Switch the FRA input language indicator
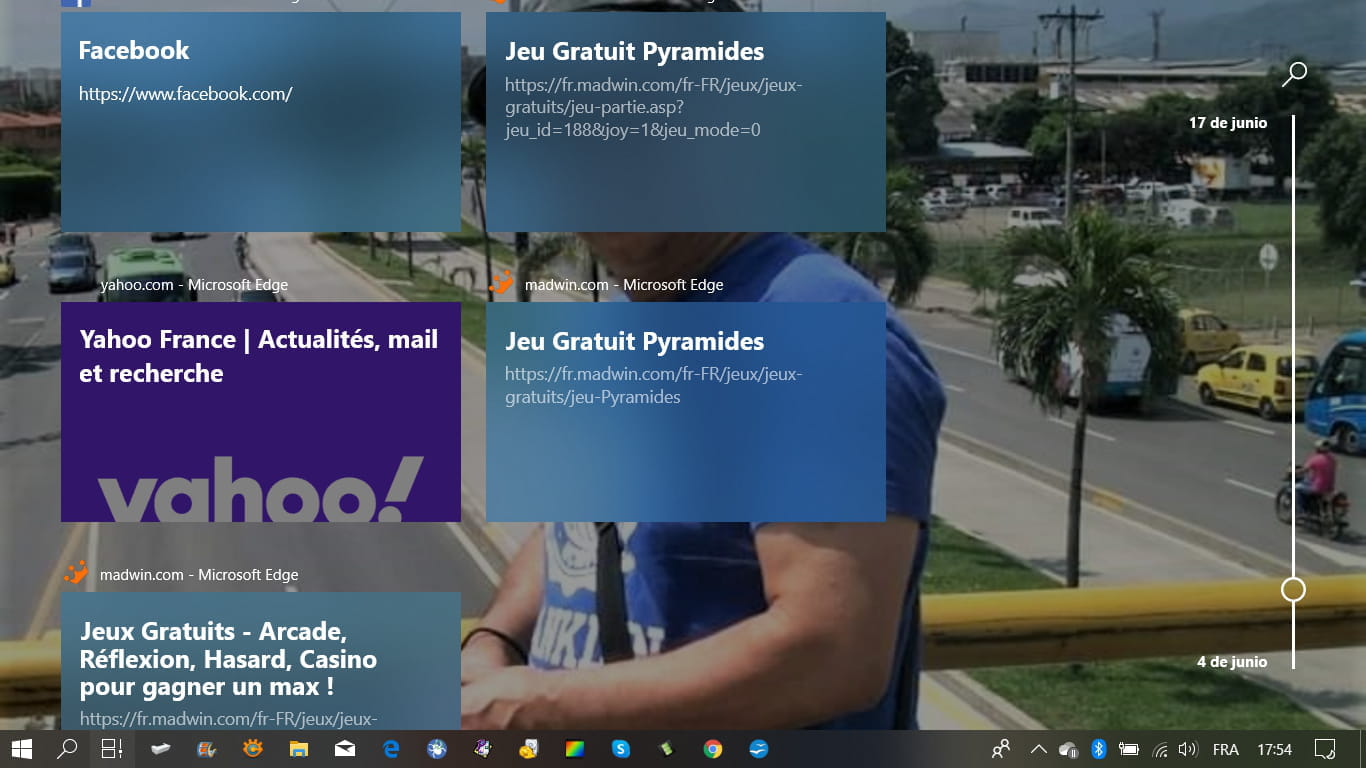Screen dimensions: 1366x768 coord(1225,749)
